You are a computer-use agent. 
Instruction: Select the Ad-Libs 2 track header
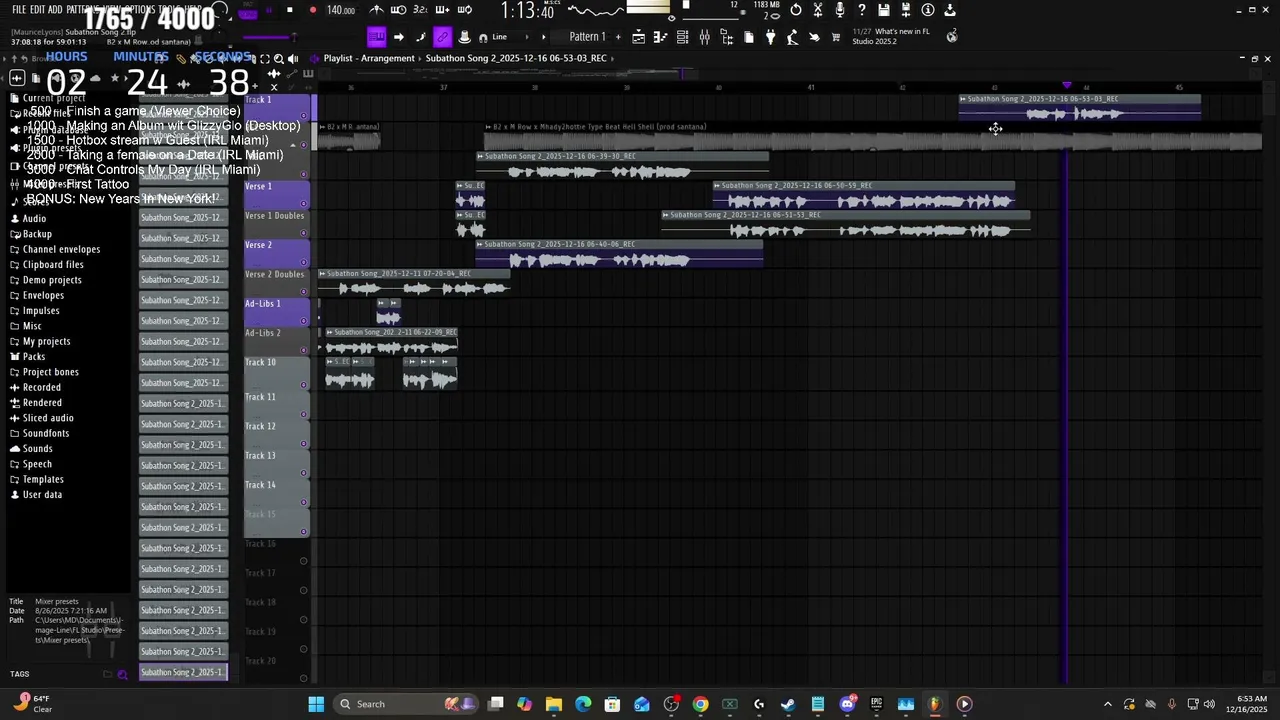pyautogui.click(x=277, y=341)
